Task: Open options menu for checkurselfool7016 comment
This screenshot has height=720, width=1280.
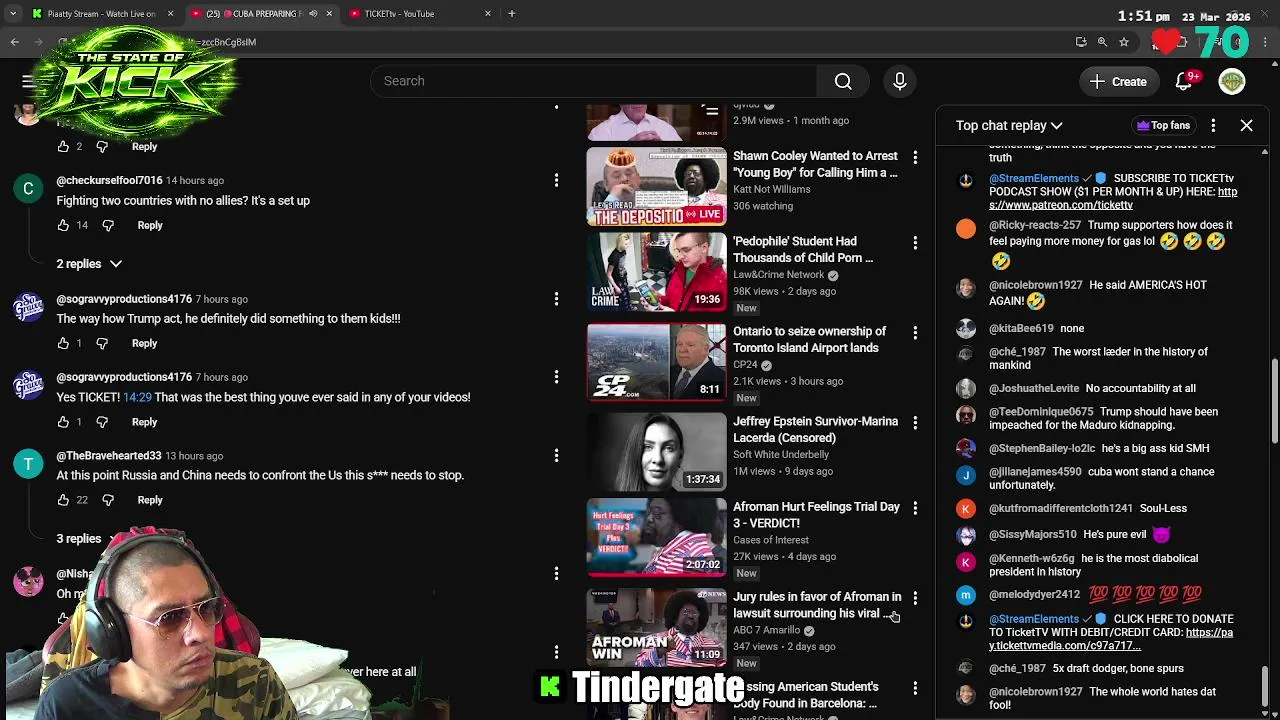Action: coord(556,180)
